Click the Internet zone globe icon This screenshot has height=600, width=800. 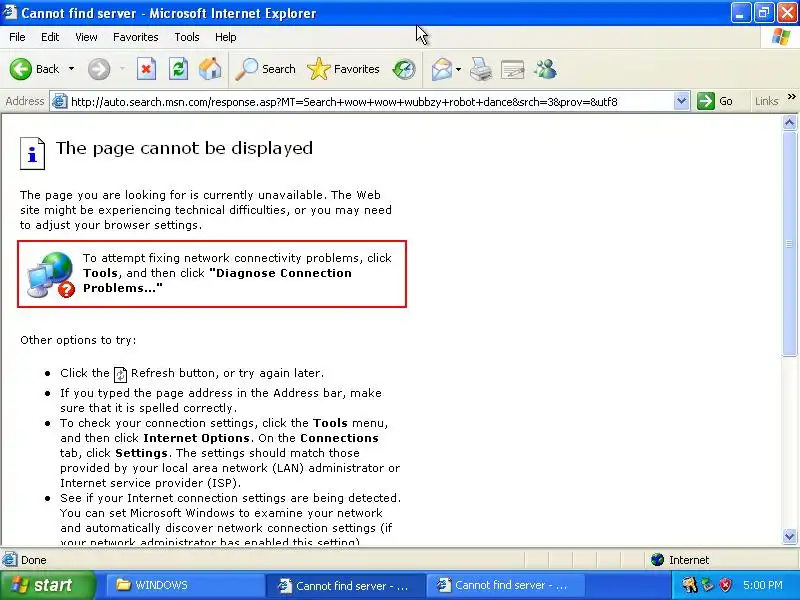[x=657, y=560]
